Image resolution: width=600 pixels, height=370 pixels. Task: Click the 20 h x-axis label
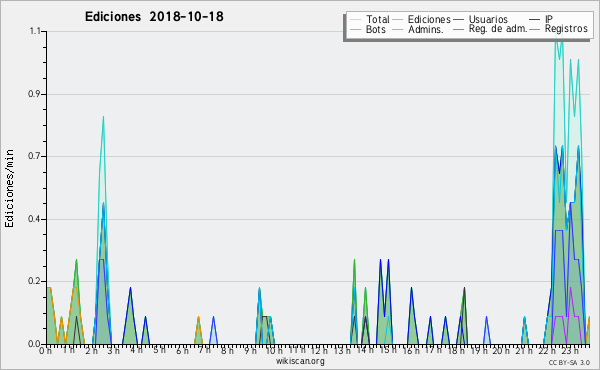pyautogui.click(x=501, y=351)
